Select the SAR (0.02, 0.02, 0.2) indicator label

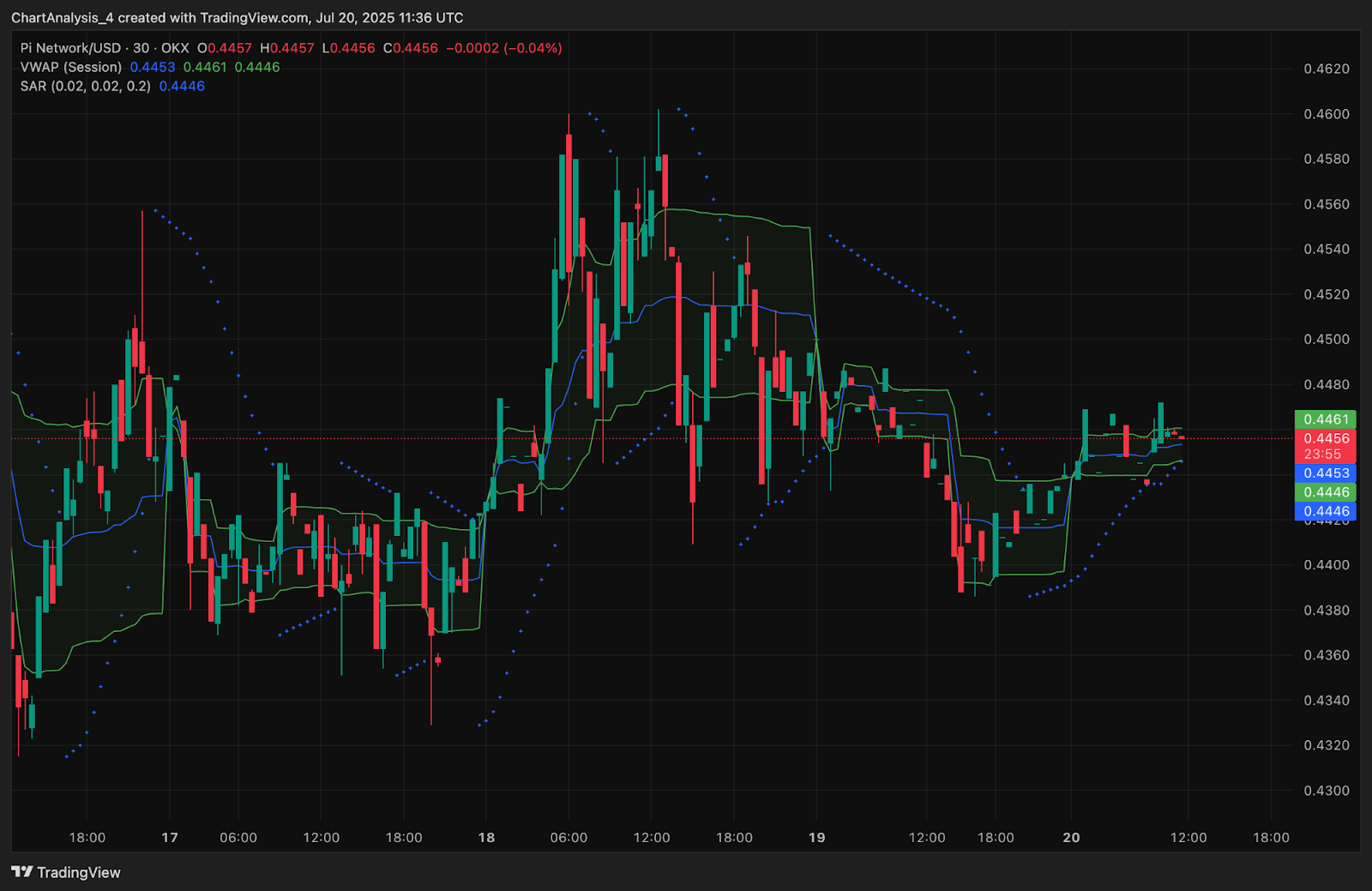click(86, 86)
